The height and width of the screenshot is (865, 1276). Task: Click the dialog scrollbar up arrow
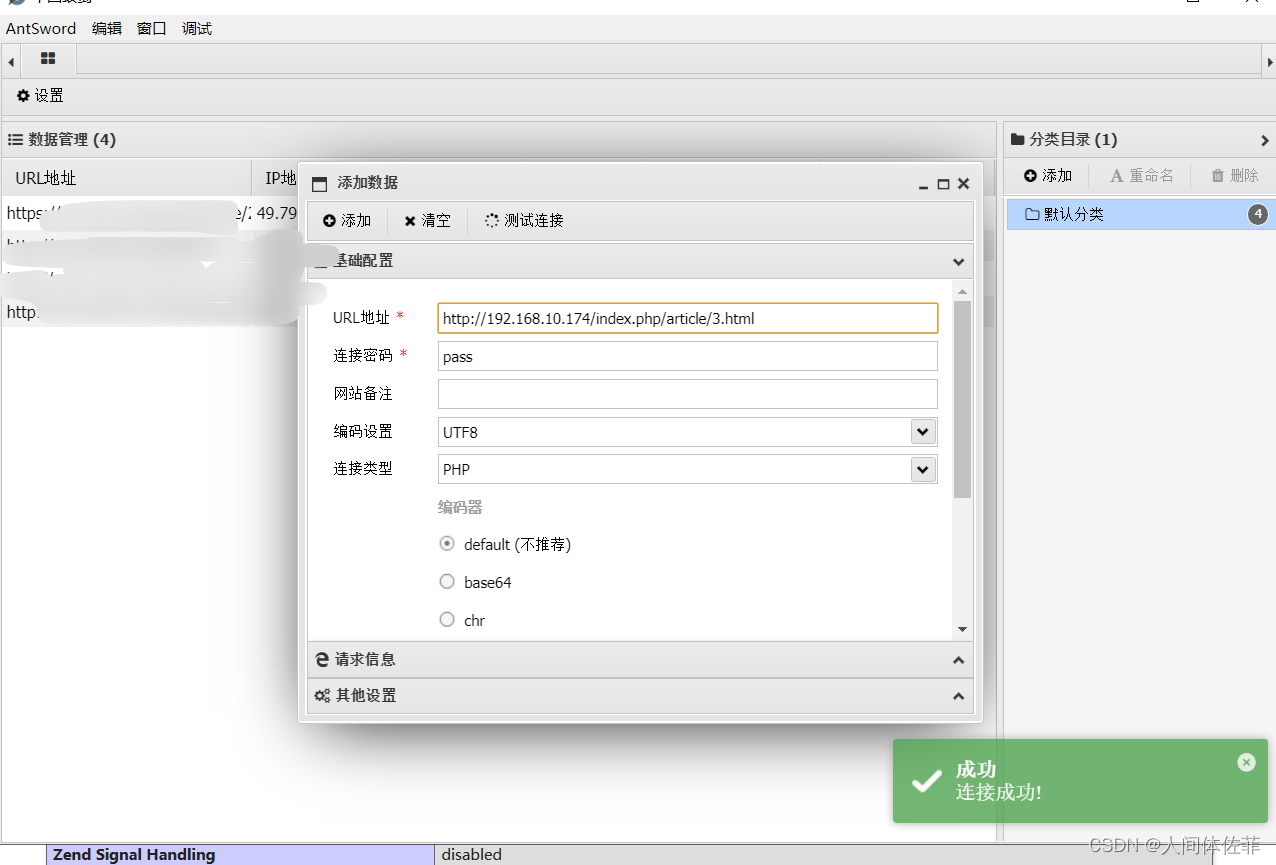(962, 292)
